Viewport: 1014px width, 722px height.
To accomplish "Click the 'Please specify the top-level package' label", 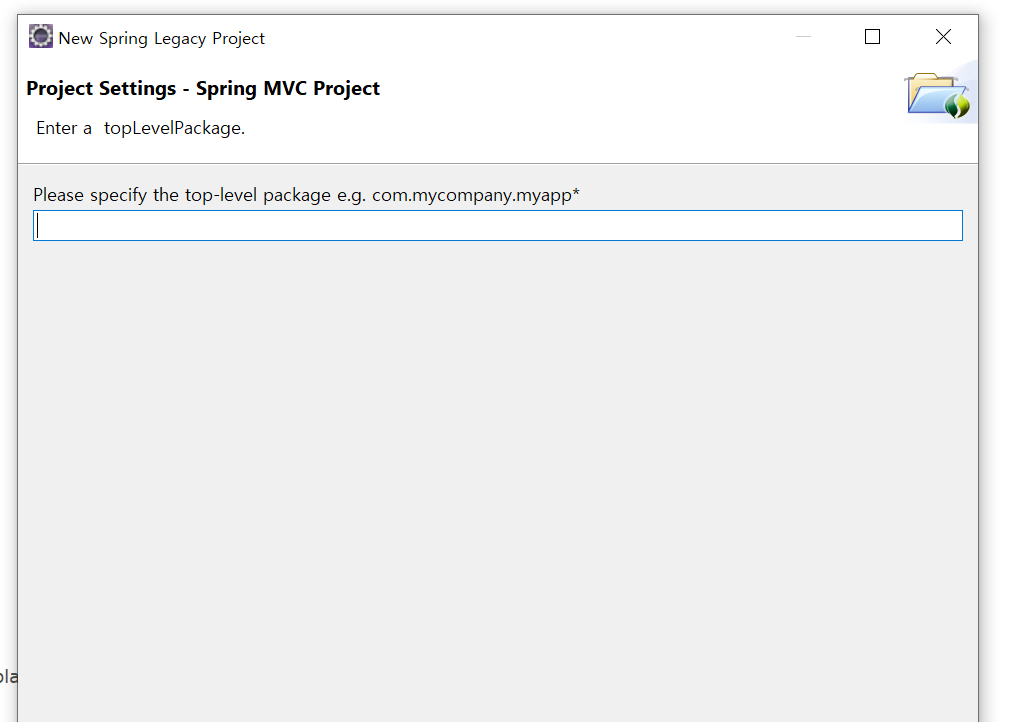I will pyautogui.click(x=307, y=195).
